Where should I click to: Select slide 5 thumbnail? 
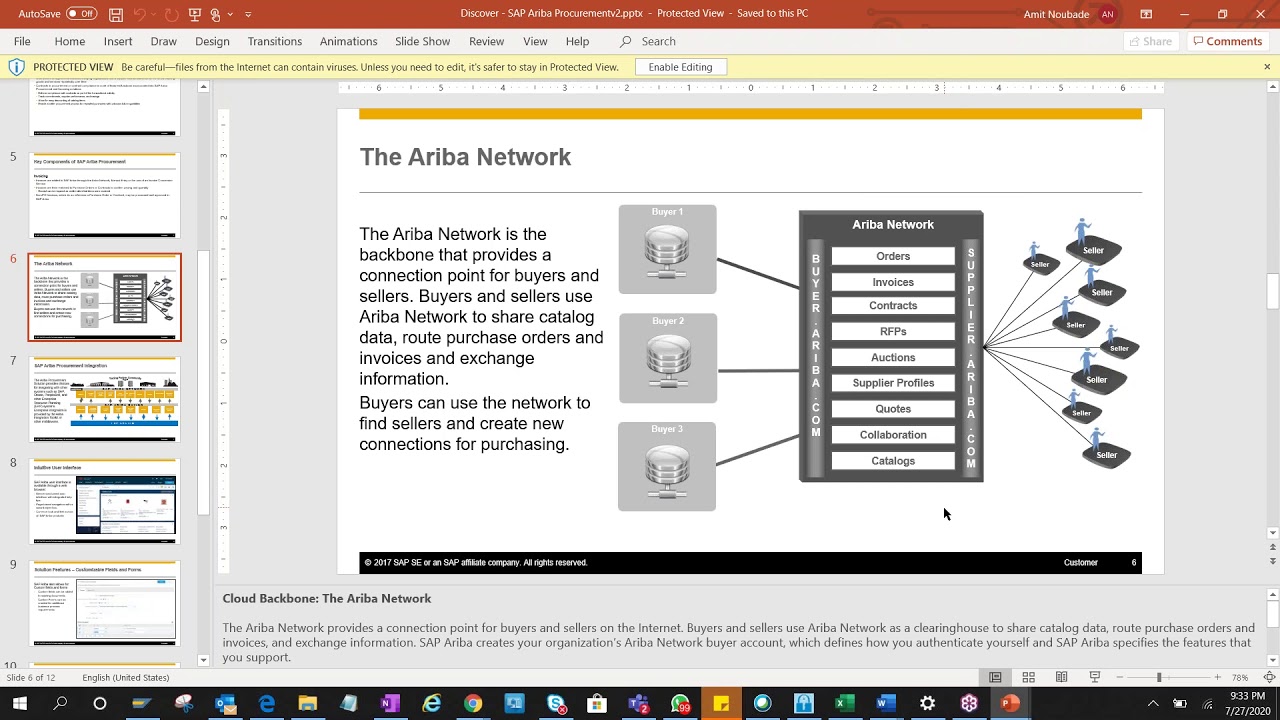[x=105, y=195]
